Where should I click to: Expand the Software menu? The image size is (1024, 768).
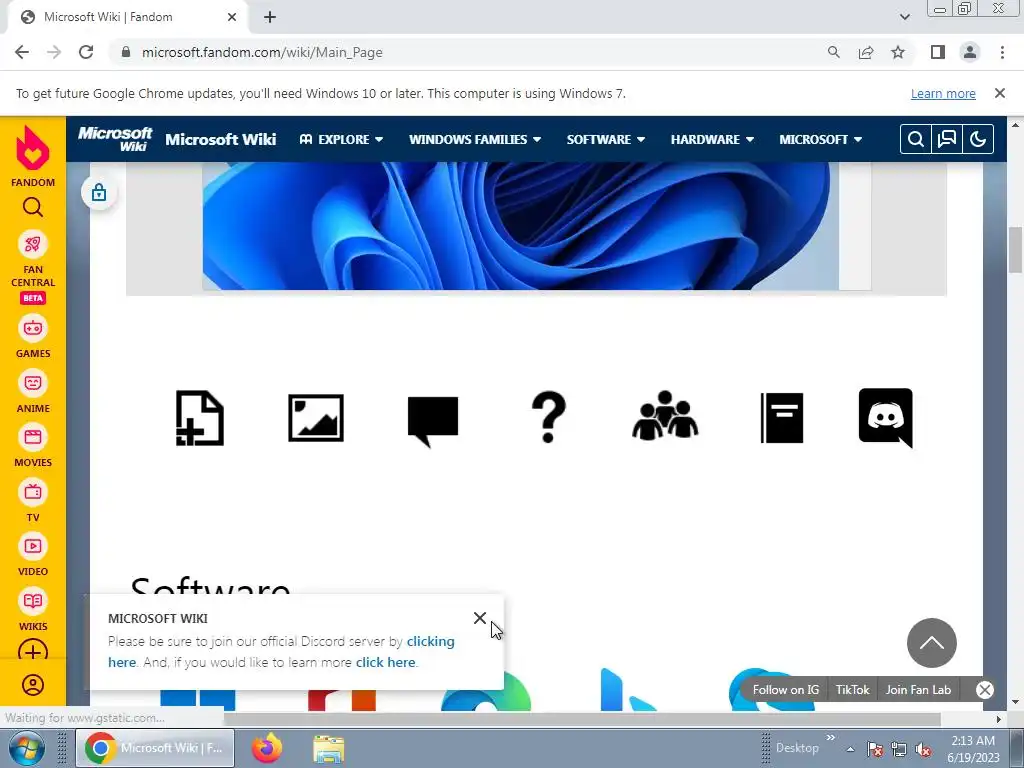[x=605, y=139]
